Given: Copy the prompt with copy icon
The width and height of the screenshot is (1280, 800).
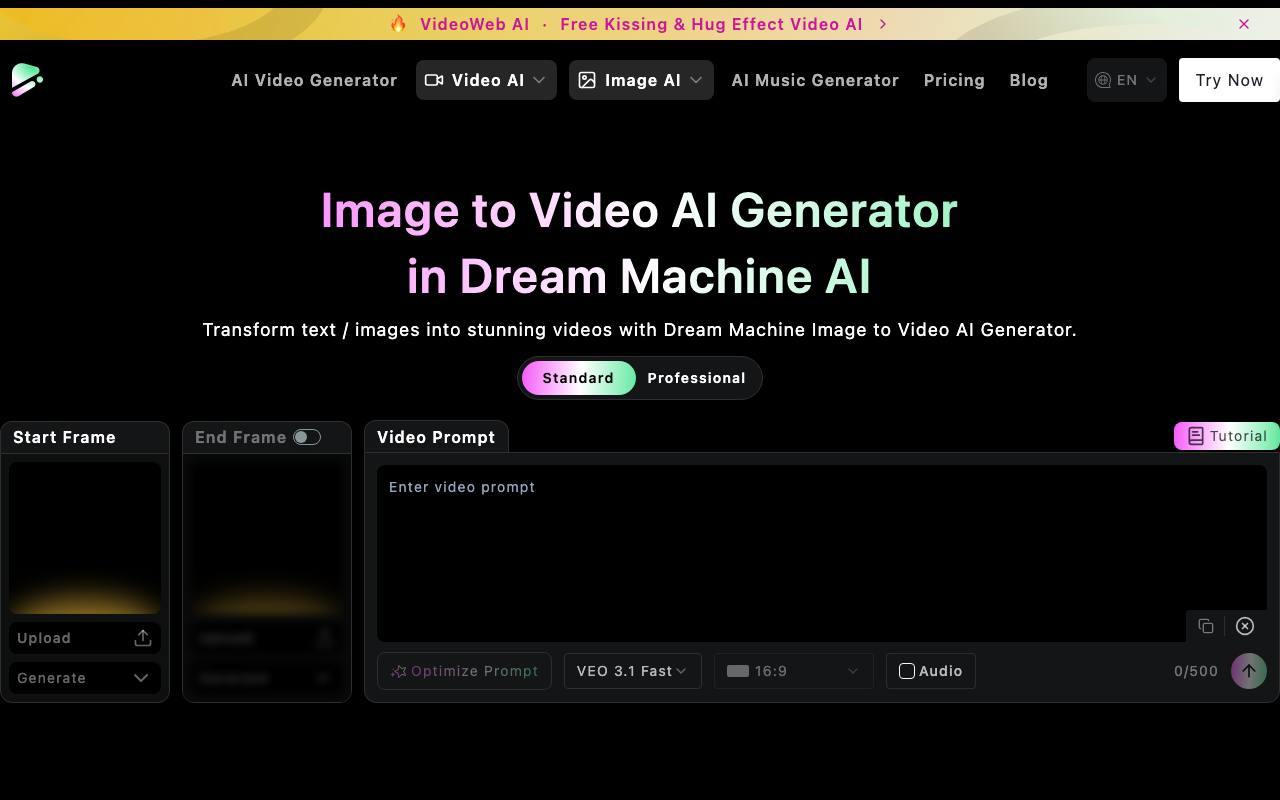Looking at the screenshot, I should [1206, 626].
